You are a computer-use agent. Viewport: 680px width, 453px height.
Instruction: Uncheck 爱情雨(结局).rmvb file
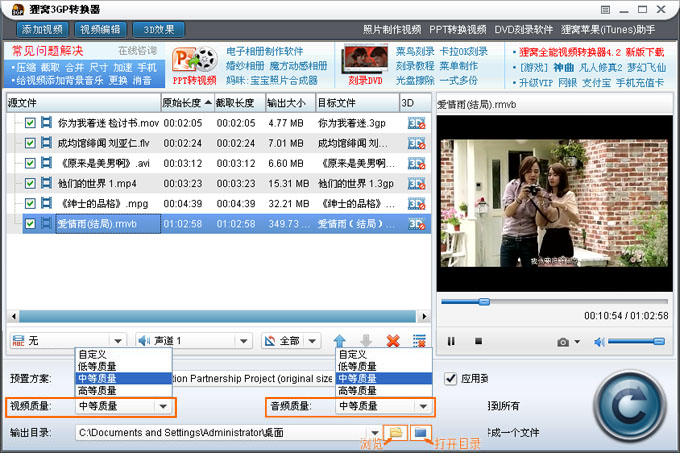tap(30, 224)
